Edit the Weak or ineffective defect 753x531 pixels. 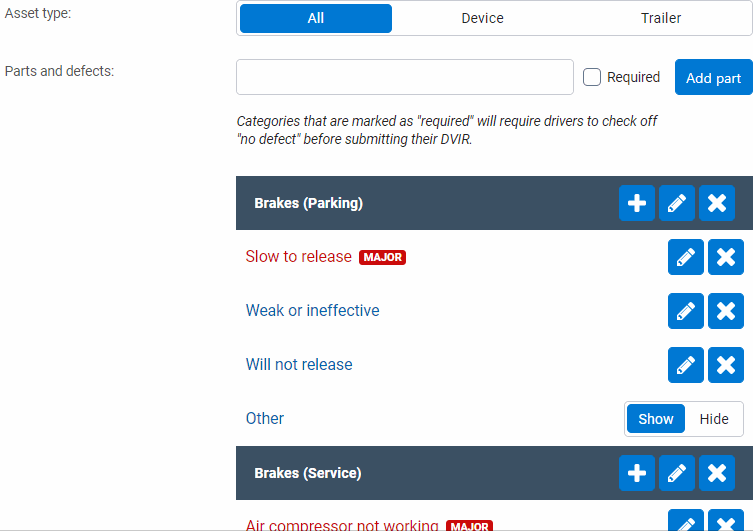[686, 311]
